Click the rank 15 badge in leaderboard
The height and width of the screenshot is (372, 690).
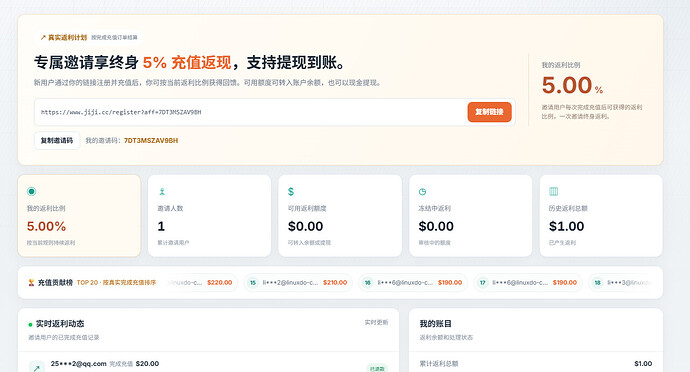pyautogui.click(x=253, y=283)
